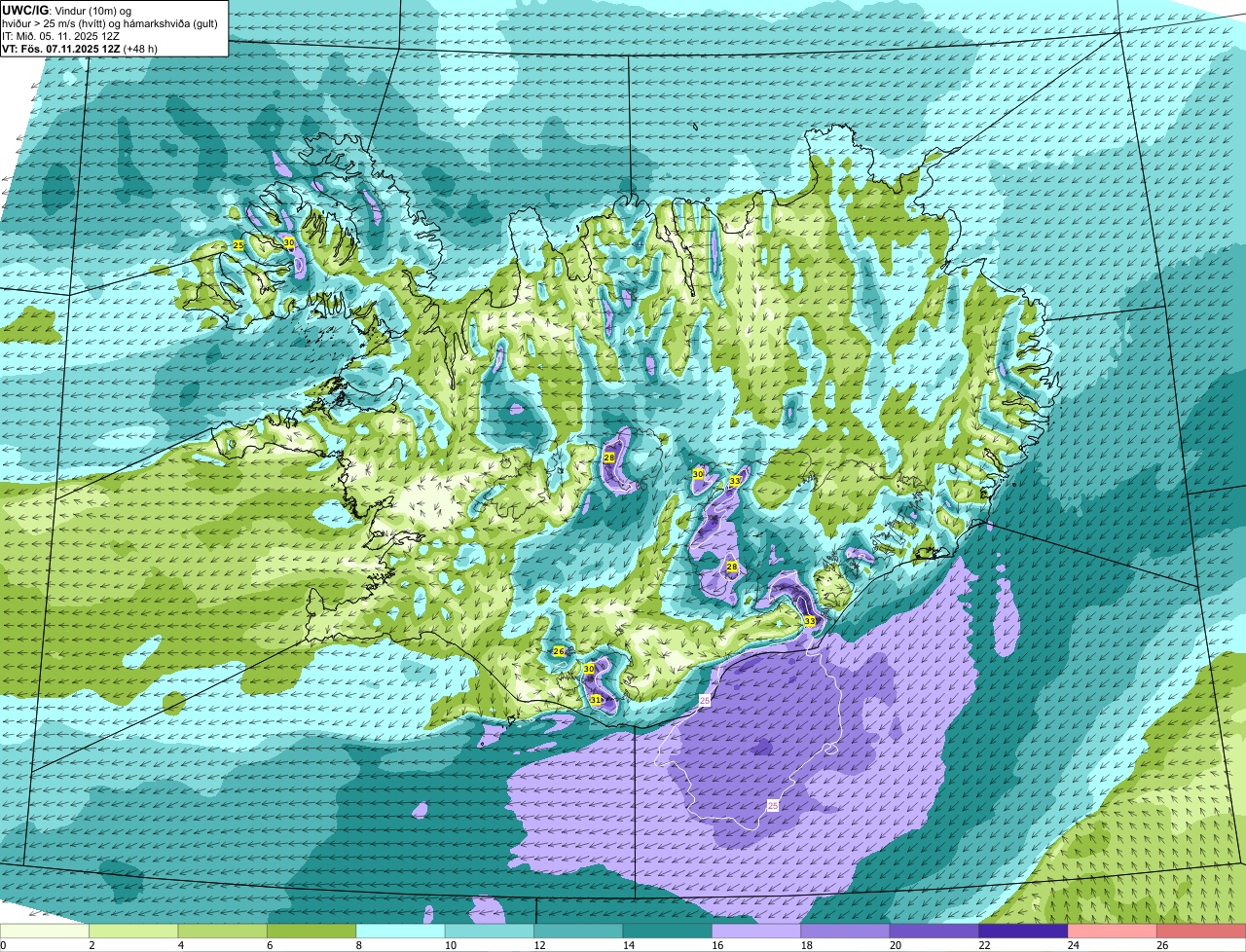Click the line mentioning 'hámarkshviða (gult)'
1246x952 pixels.
click(111, 22)
